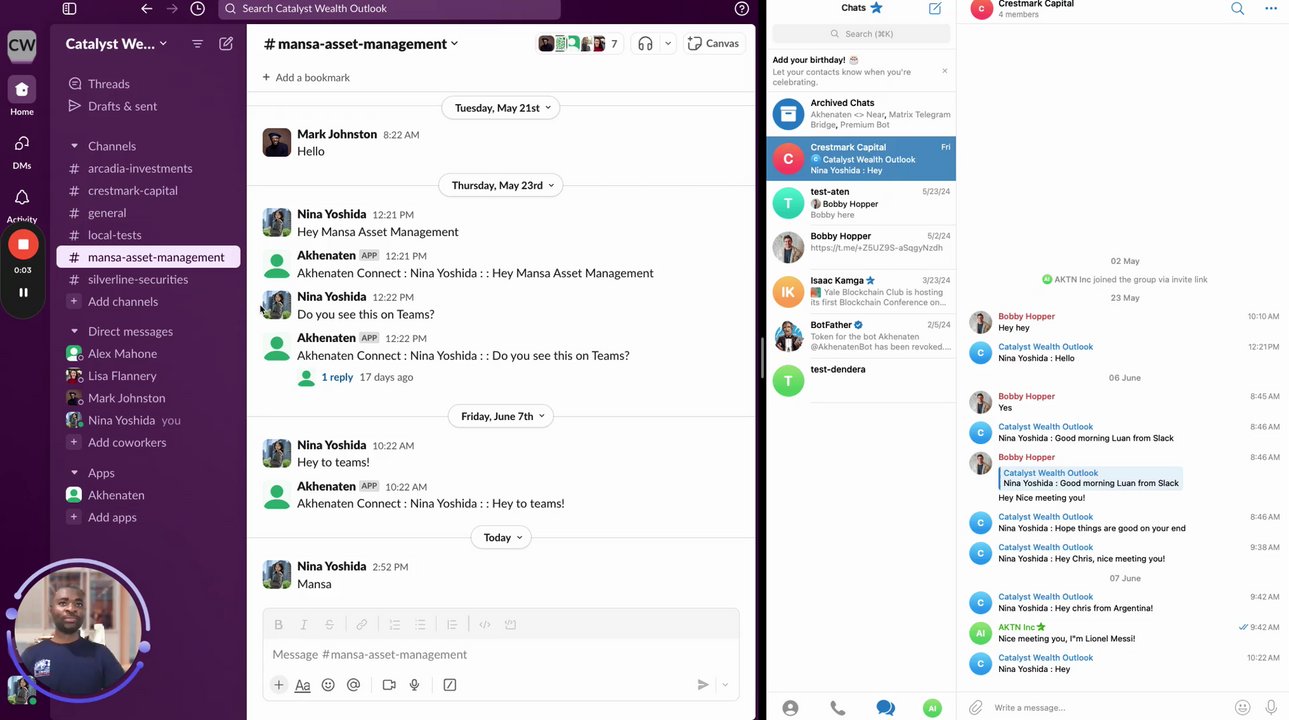Image resolution: width=1289 pixels, height=720 pixels.
Task: Open the 1 reply thread
Action: click(x=337, y=377)
